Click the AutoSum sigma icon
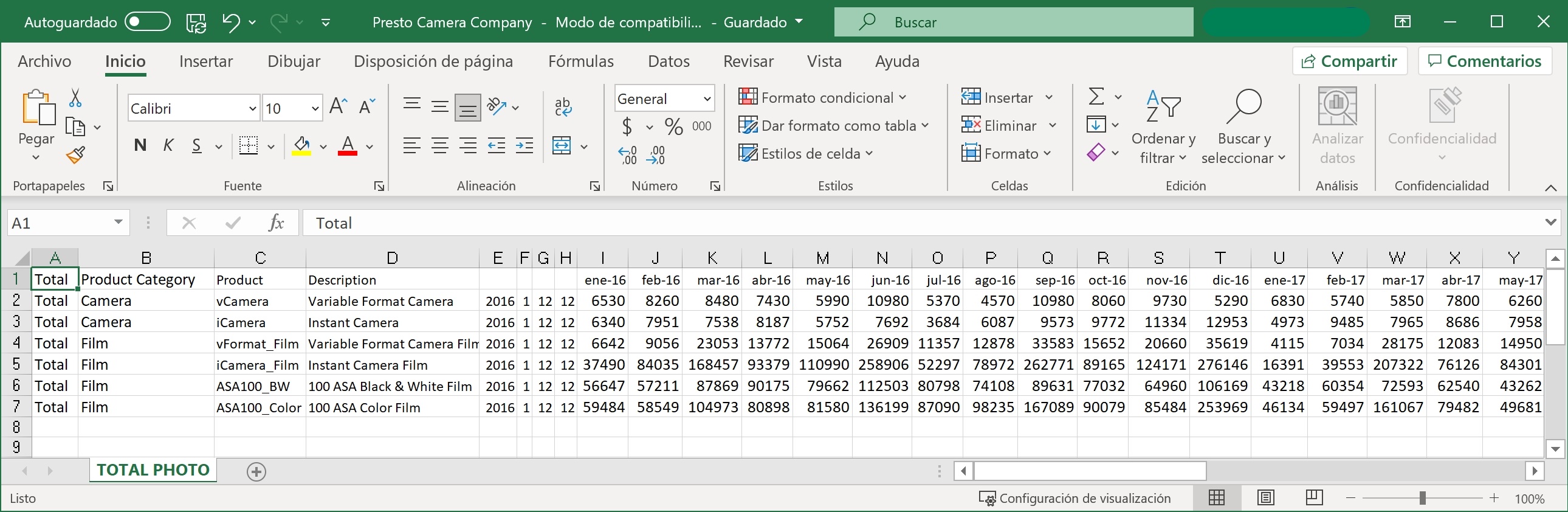The height and width of the screenshot is (512, 1568). click(1096, 97)
